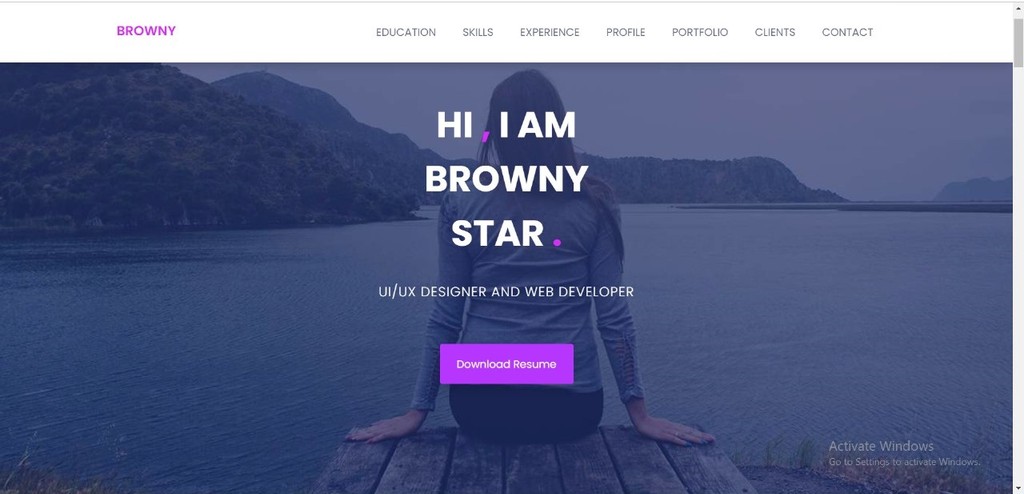Viewport: 1024px width, 494px height.
Task: Visit the CLIENTS section link
Action: click(x=775, y=32)
